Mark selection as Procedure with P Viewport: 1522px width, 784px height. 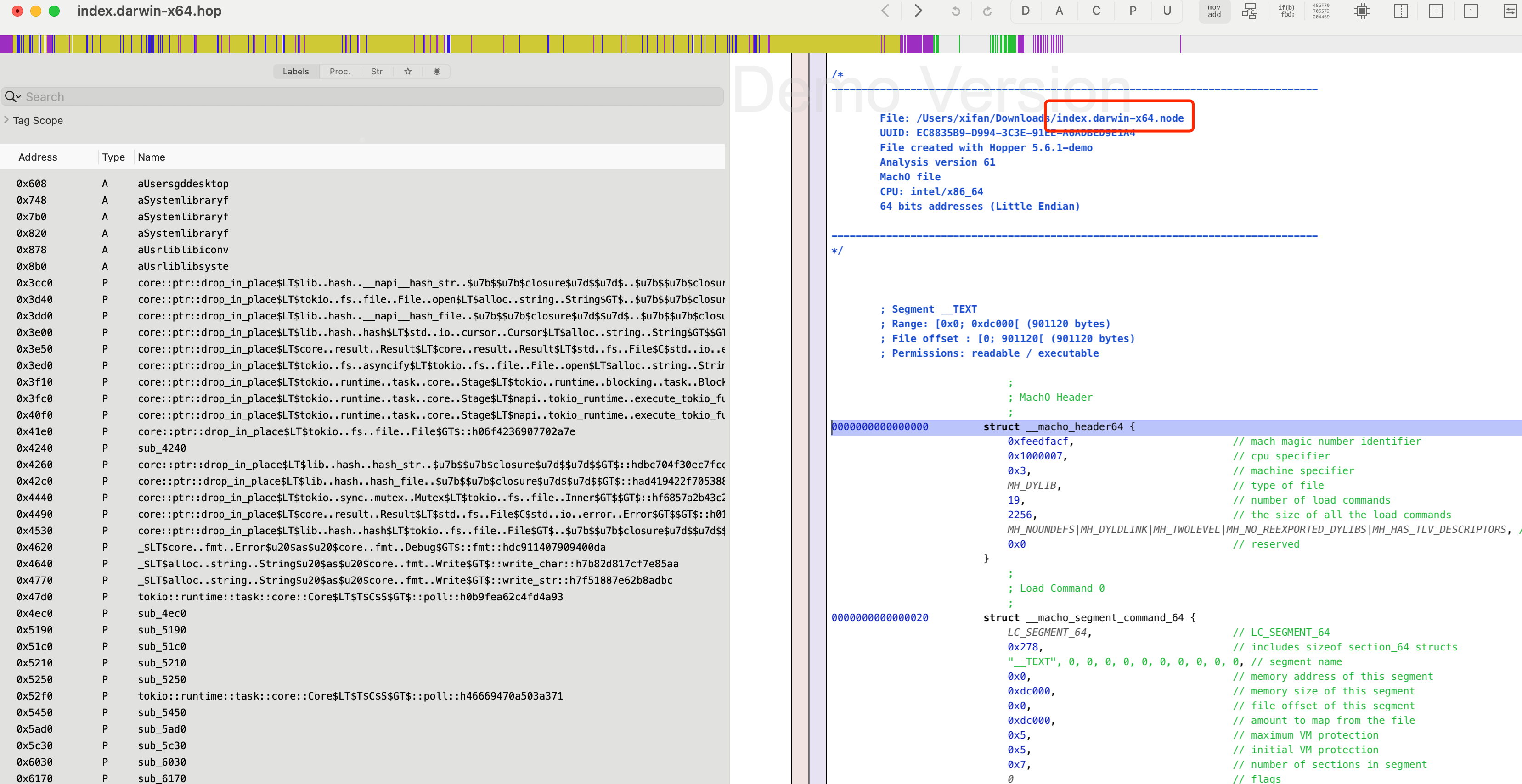1133,11
